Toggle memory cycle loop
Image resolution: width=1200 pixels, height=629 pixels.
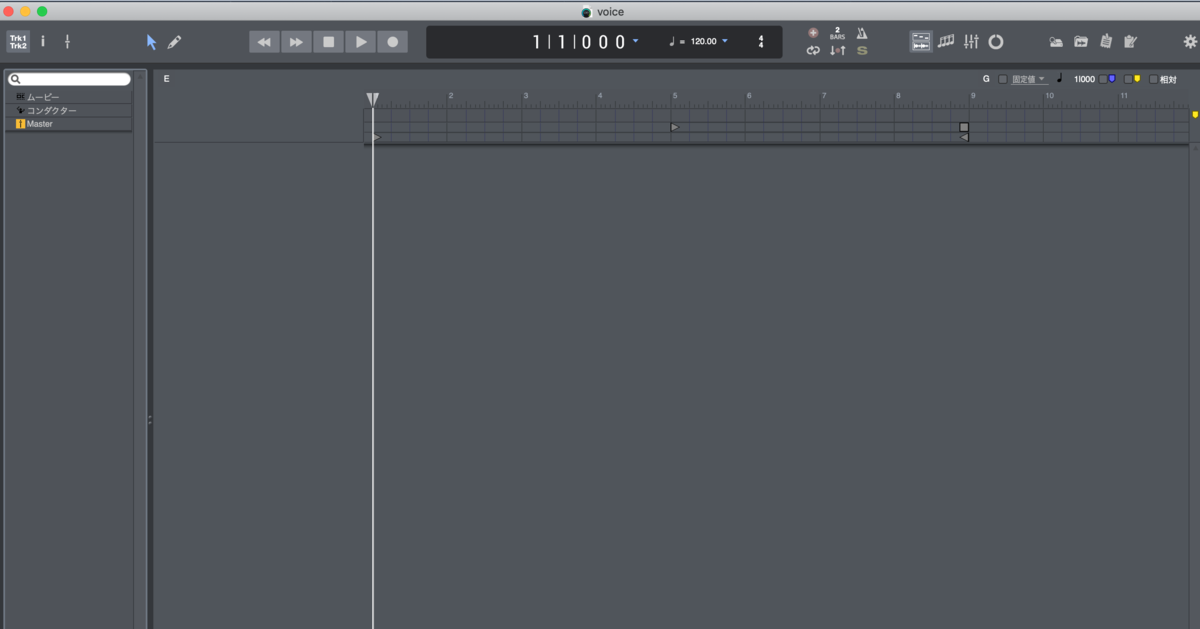(813, 50)
